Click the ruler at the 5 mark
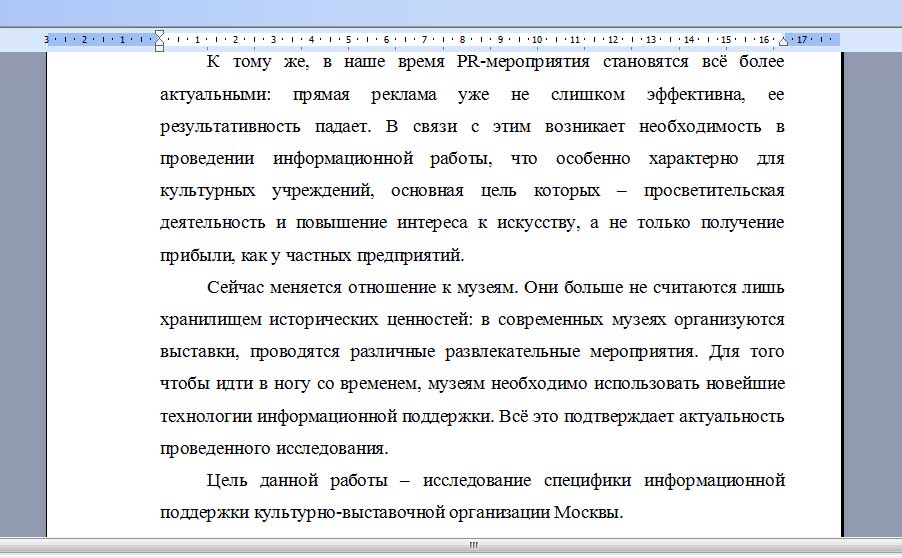902x558 pixels. [x=349, y=40]
